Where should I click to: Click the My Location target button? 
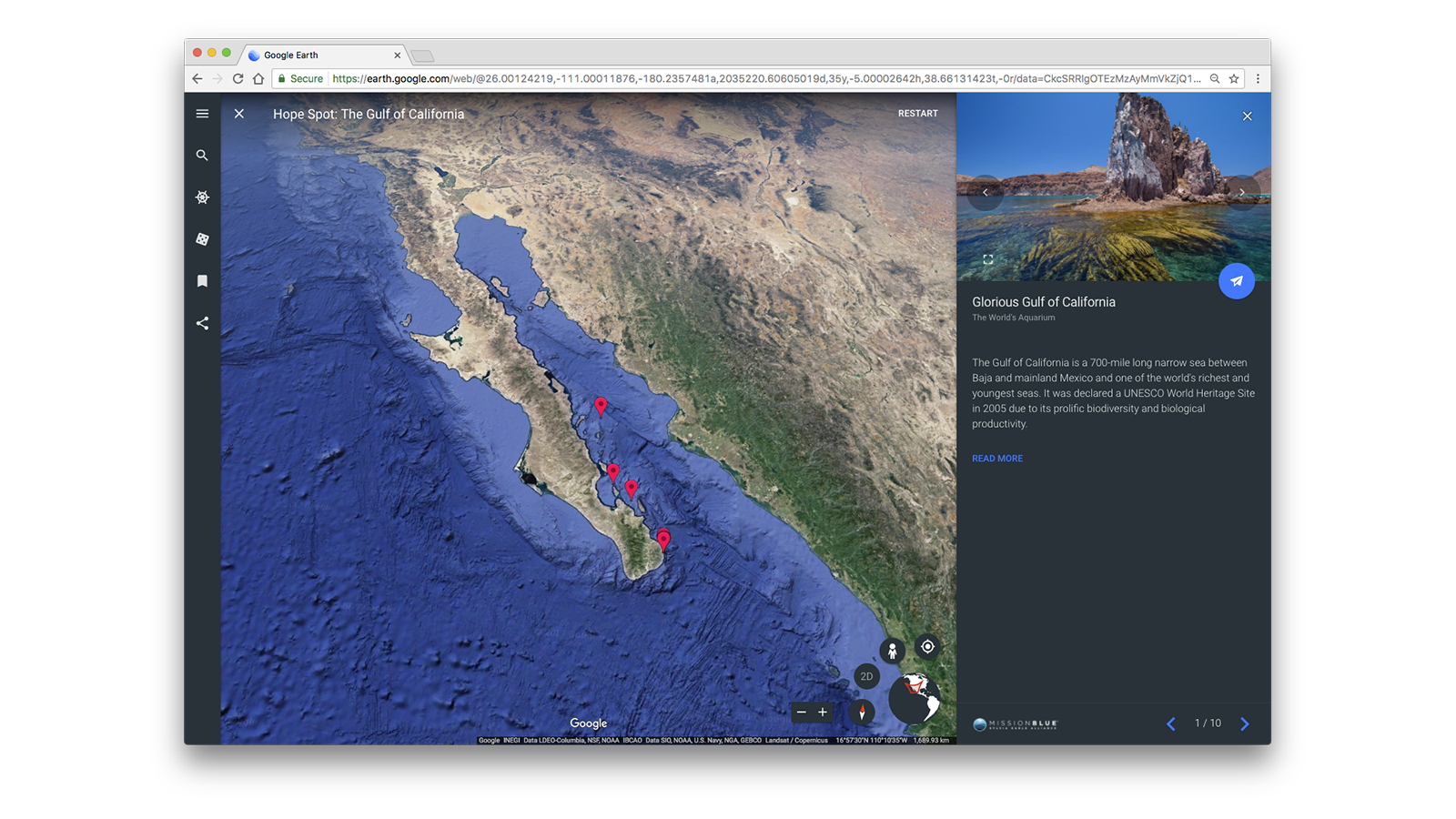(927, 647)
